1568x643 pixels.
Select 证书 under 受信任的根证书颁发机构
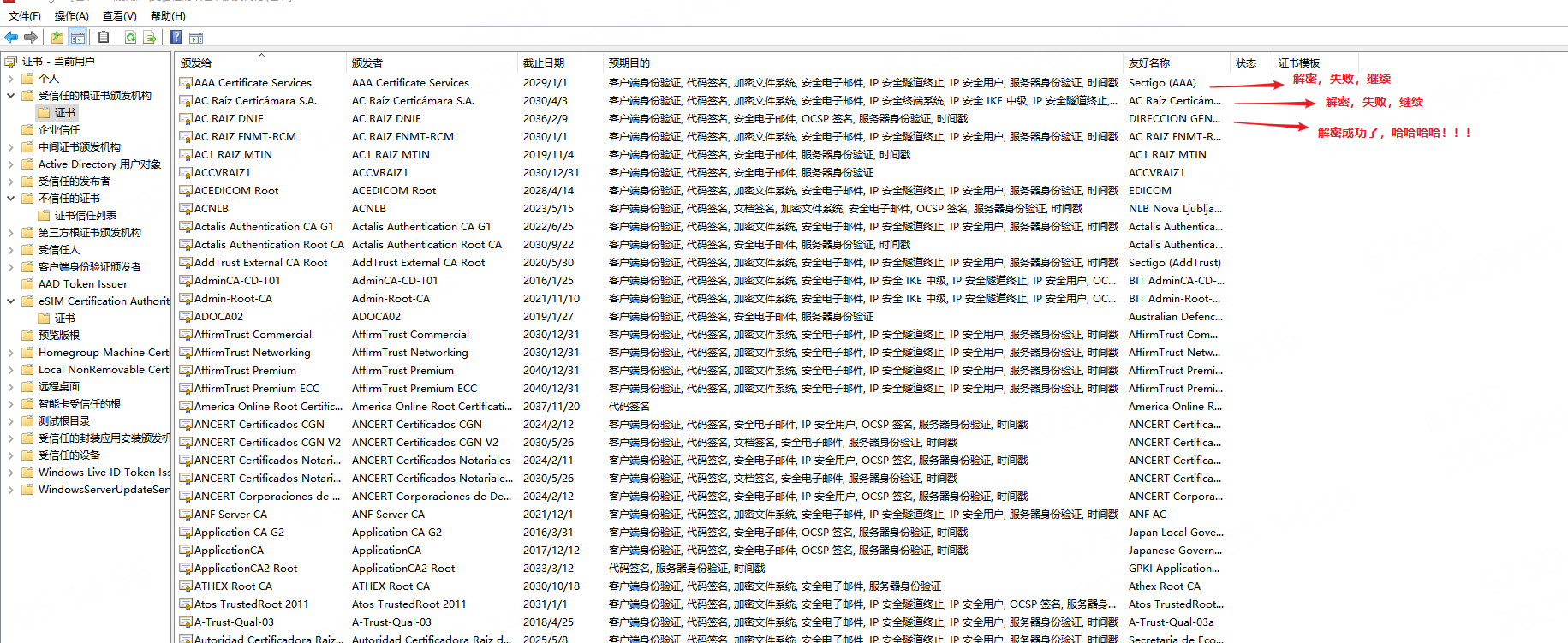65,113
